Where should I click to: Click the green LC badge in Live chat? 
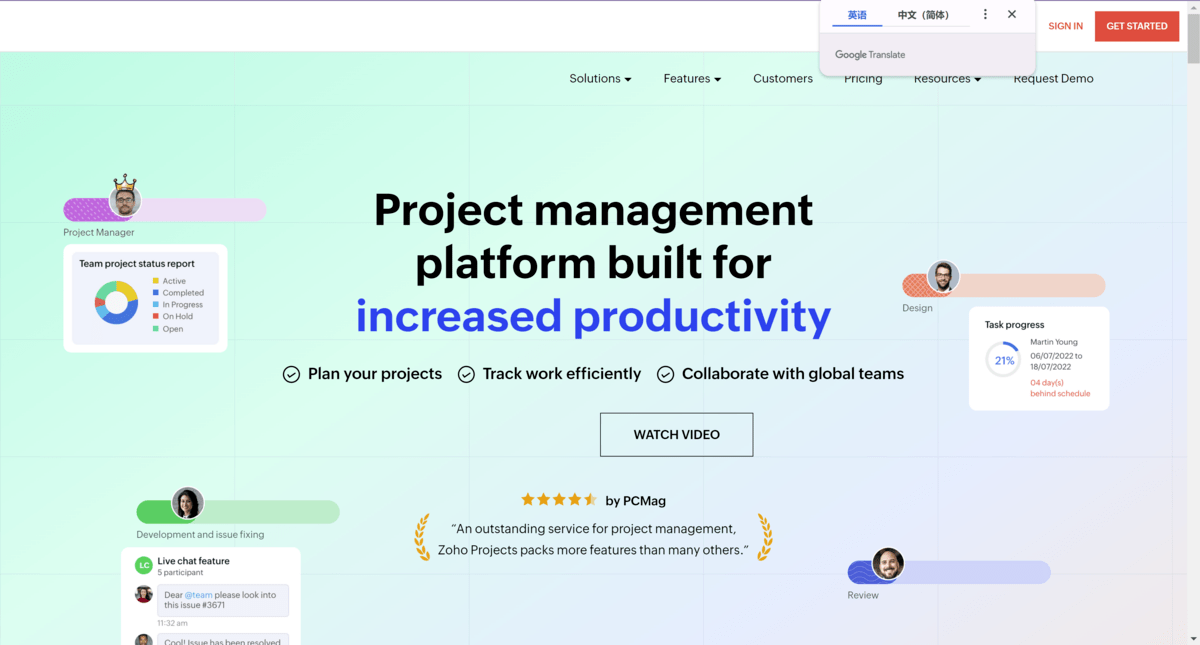point(144,566)
